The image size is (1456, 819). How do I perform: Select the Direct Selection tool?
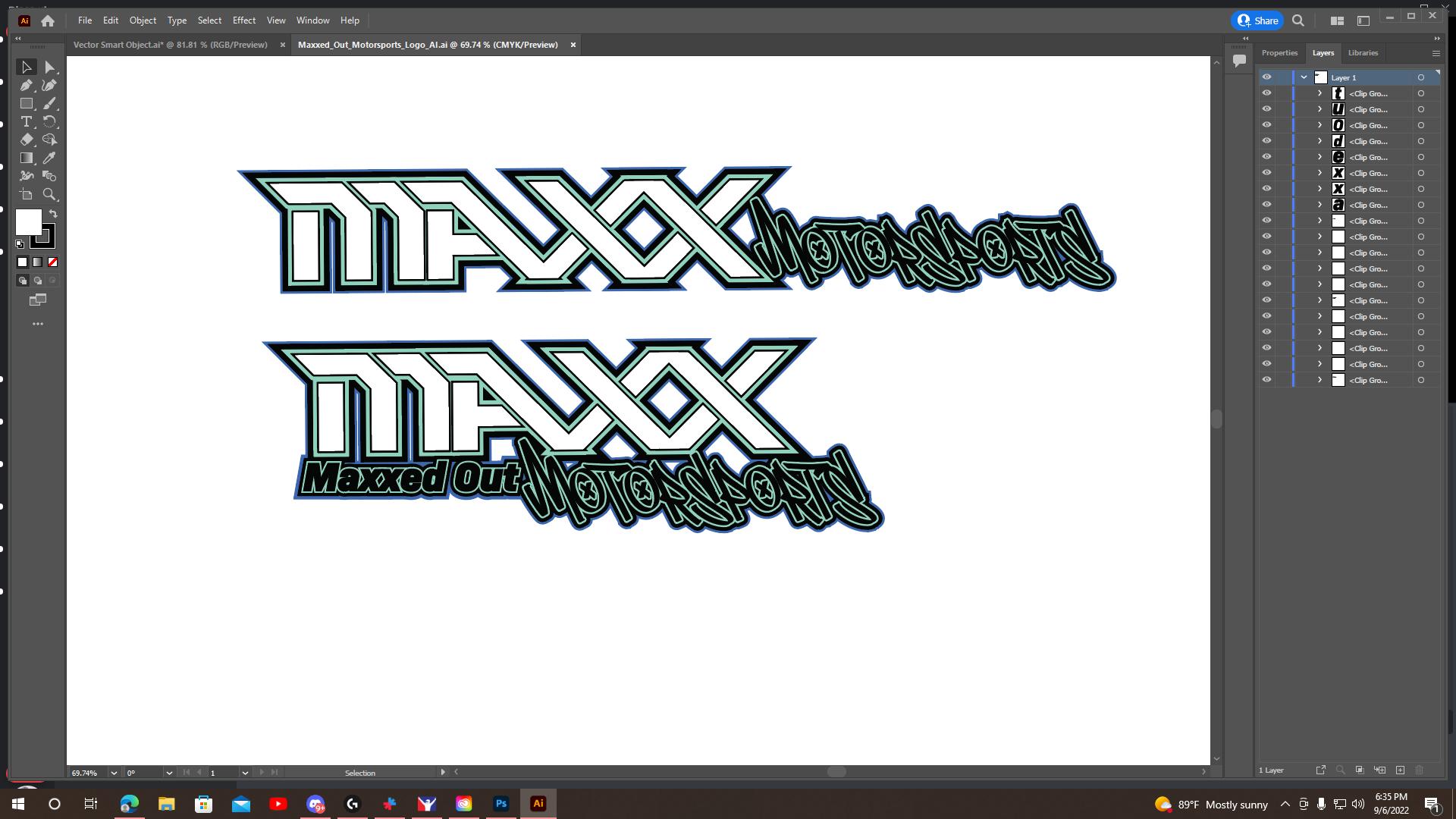50,67
